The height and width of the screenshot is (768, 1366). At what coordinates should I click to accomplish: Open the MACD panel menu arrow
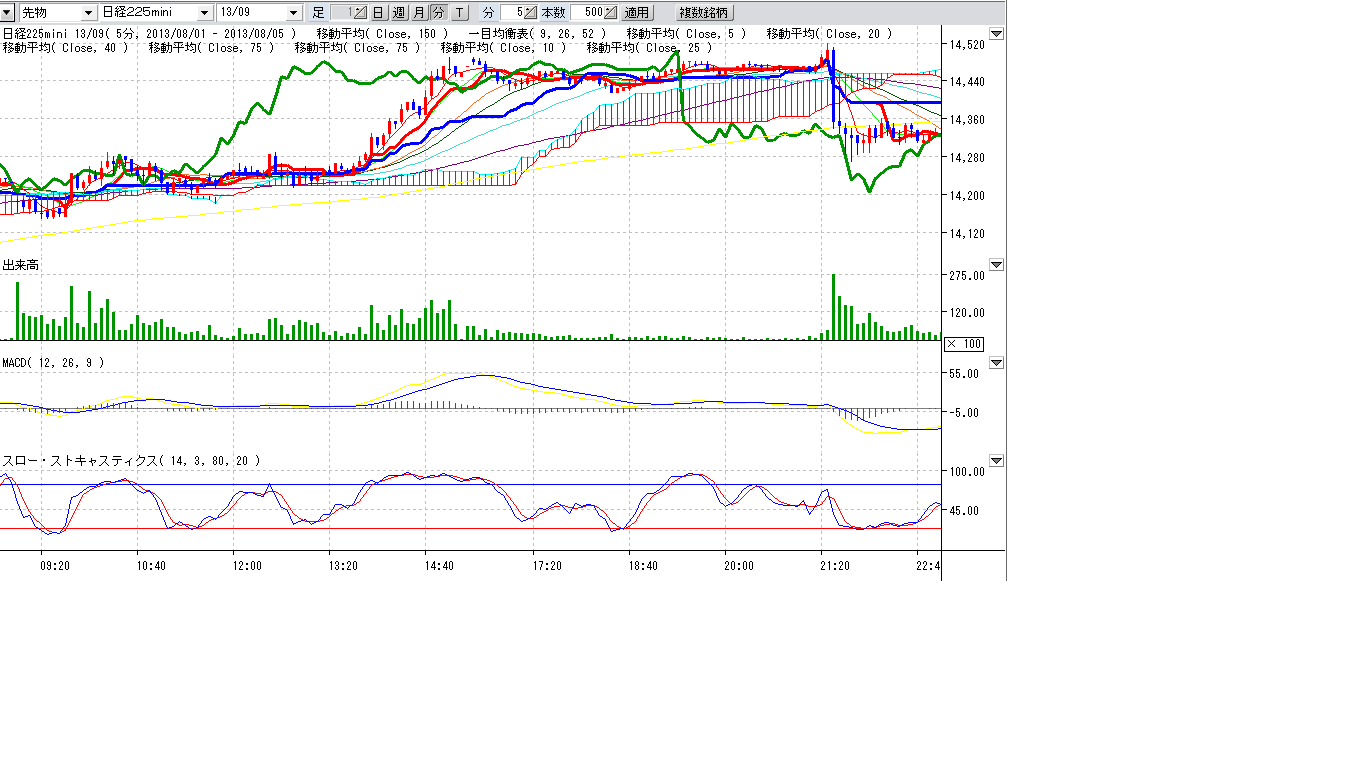tap(995, 363)
